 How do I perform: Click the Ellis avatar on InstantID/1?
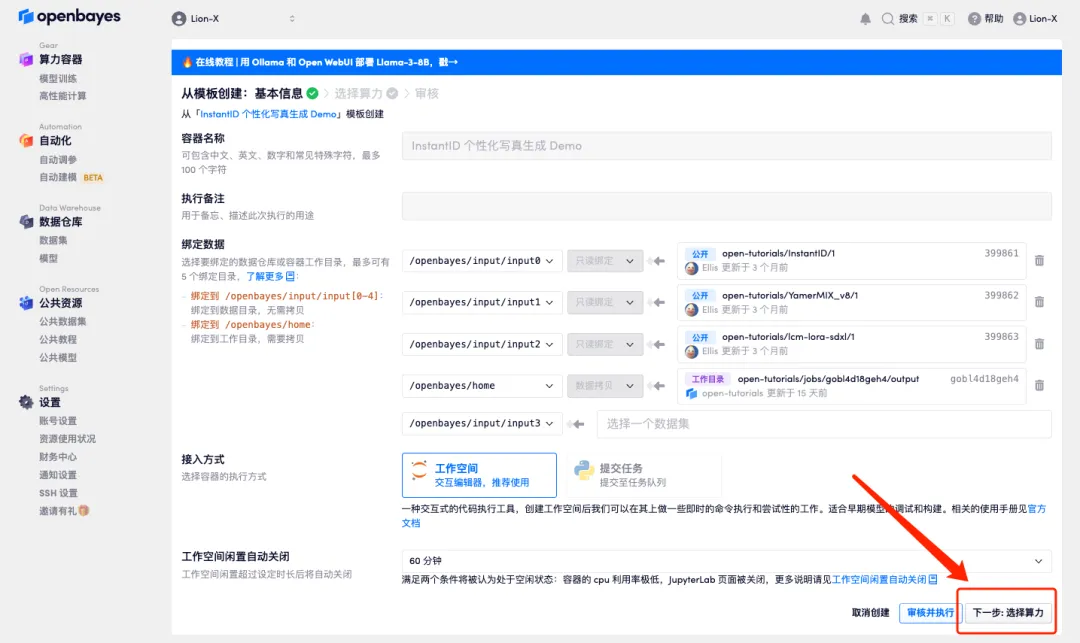click(x=692, y=268)
